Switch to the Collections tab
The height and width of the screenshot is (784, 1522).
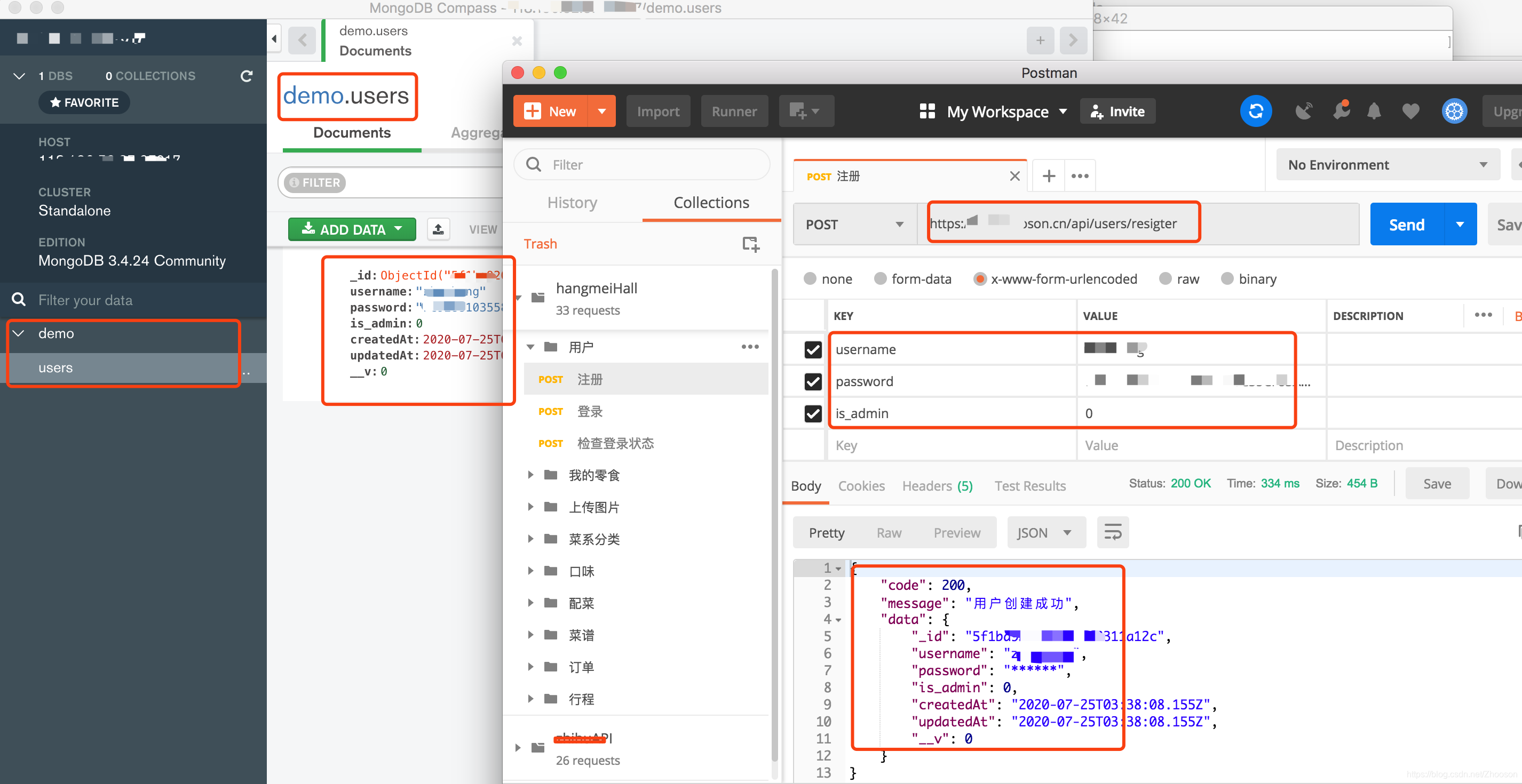[x=711, y=203]
